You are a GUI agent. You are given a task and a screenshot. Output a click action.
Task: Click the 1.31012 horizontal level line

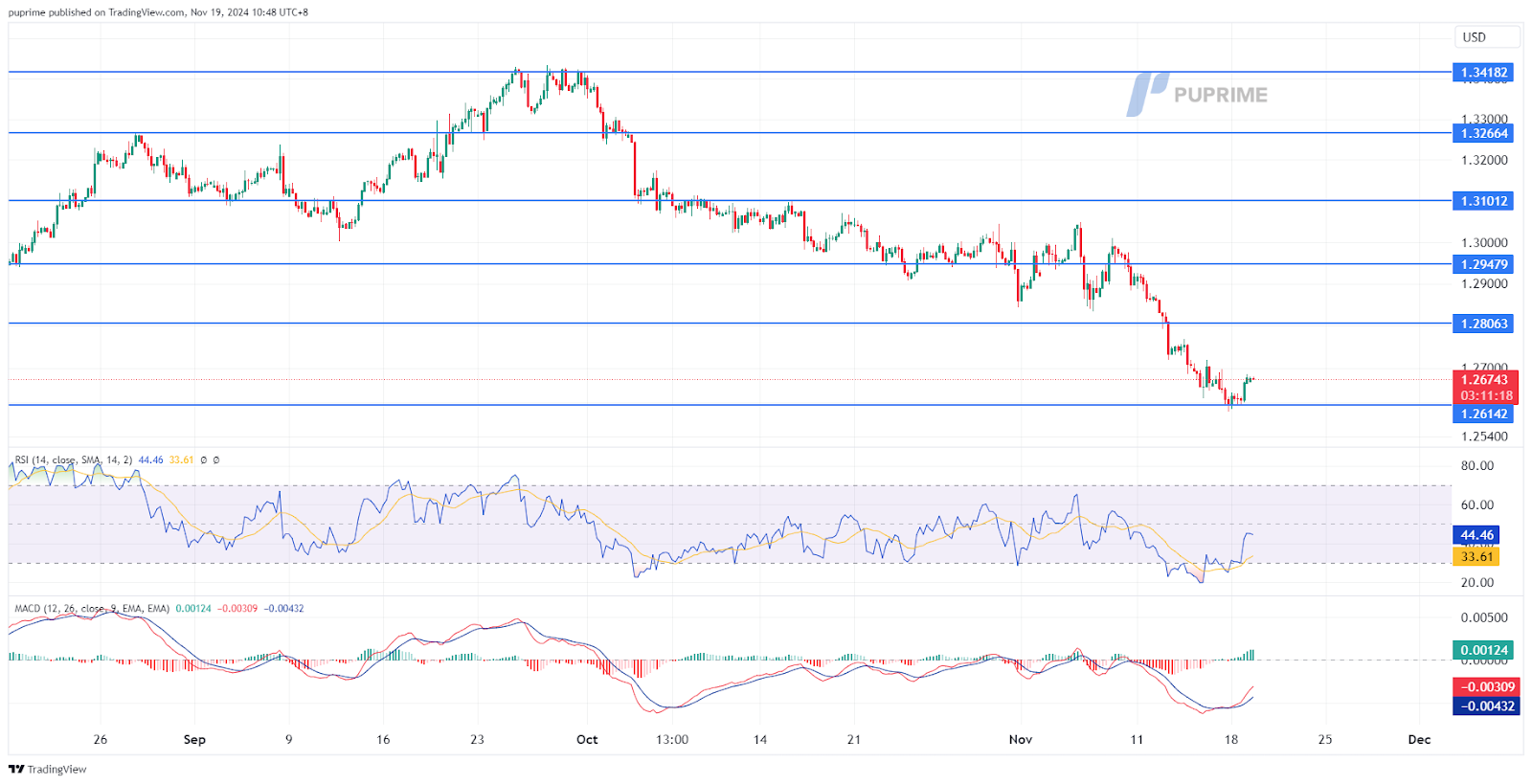pos(730,201)
